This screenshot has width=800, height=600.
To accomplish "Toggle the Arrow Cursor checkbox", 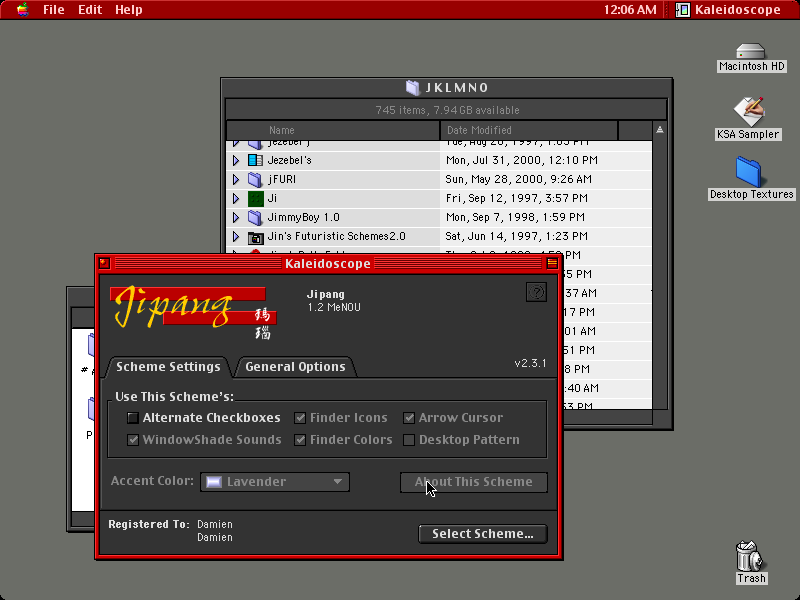I will pyautogui.click(x=409, y=418).
